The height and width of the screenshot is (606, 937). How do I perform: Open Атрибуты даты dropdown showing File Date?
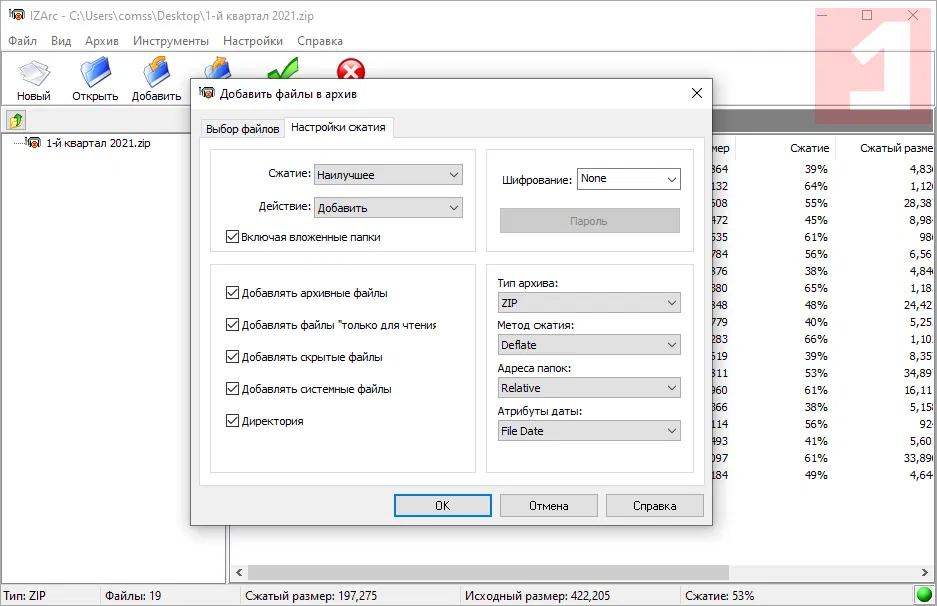(589, 431)
